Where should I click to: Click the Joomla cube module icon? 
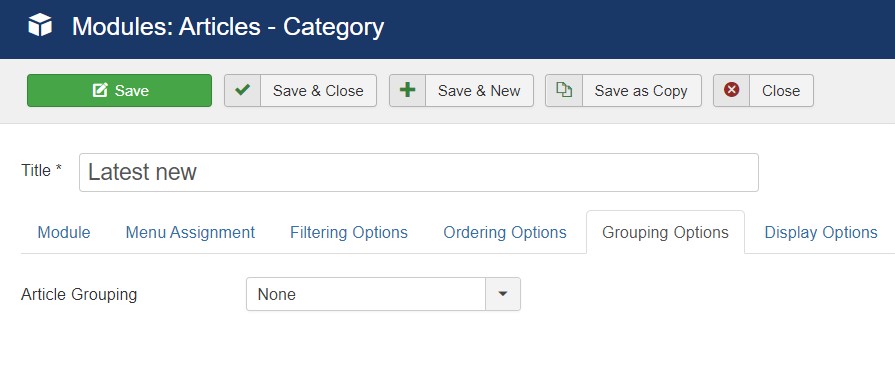(x=40, y=26)
